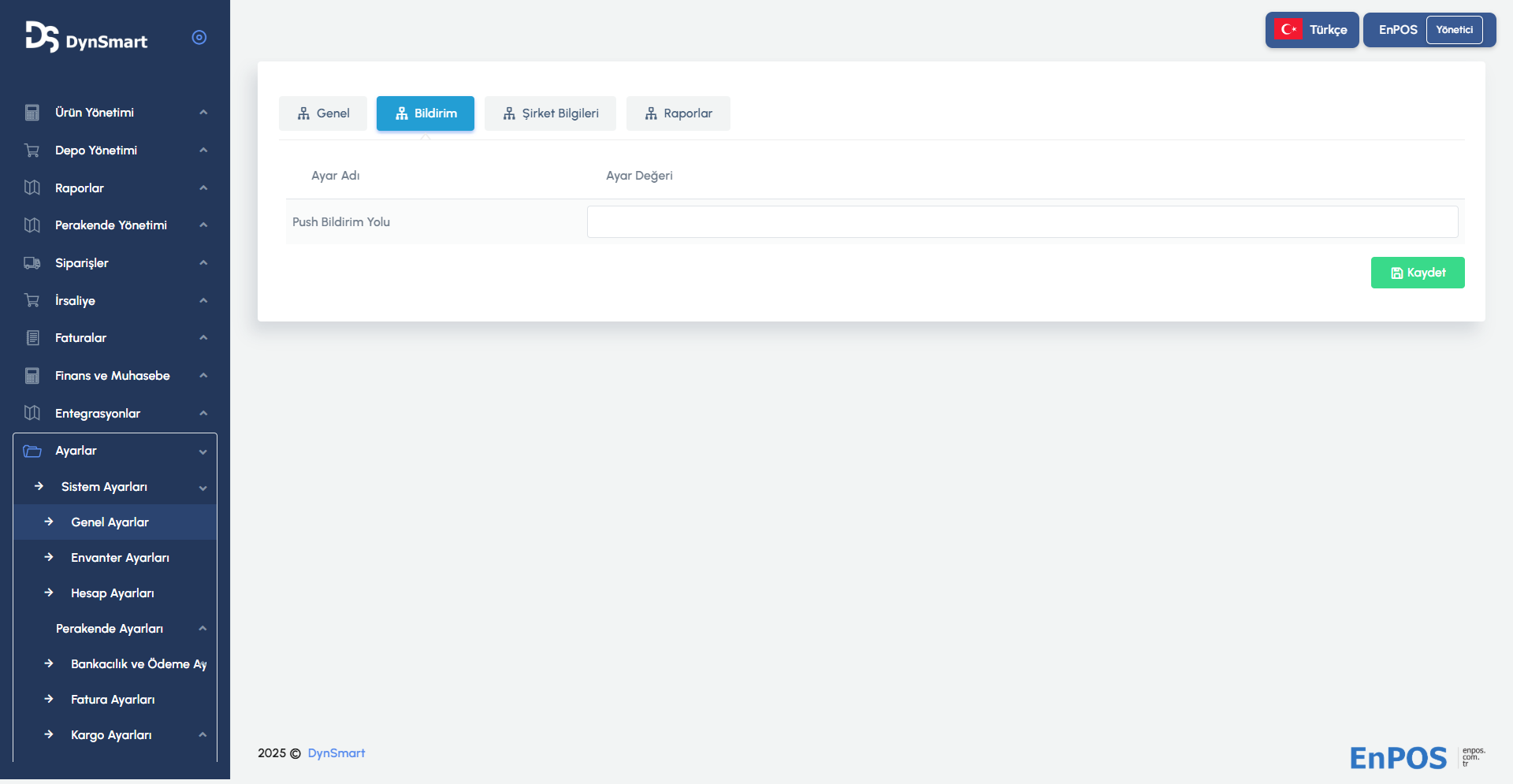1513x784 pixels.
Task: Expand the Perakende Ayarları chevron
Action: [203, 629]
